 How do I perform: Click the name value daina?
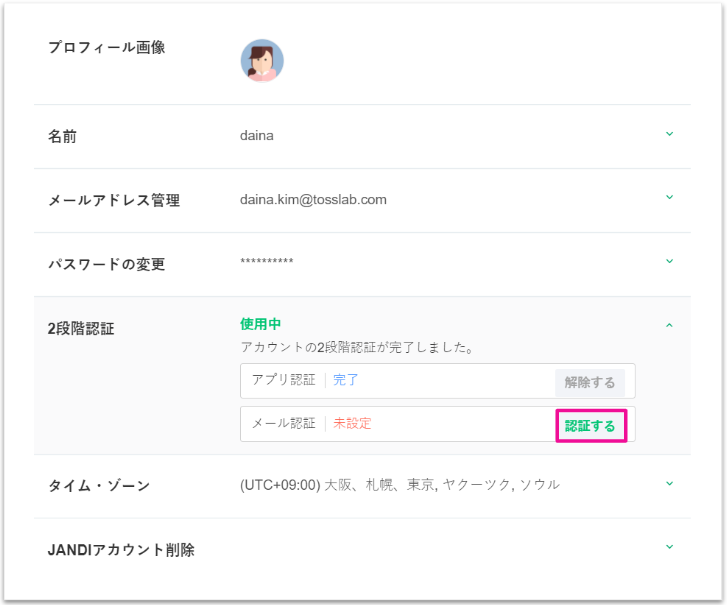pos(256,136)
